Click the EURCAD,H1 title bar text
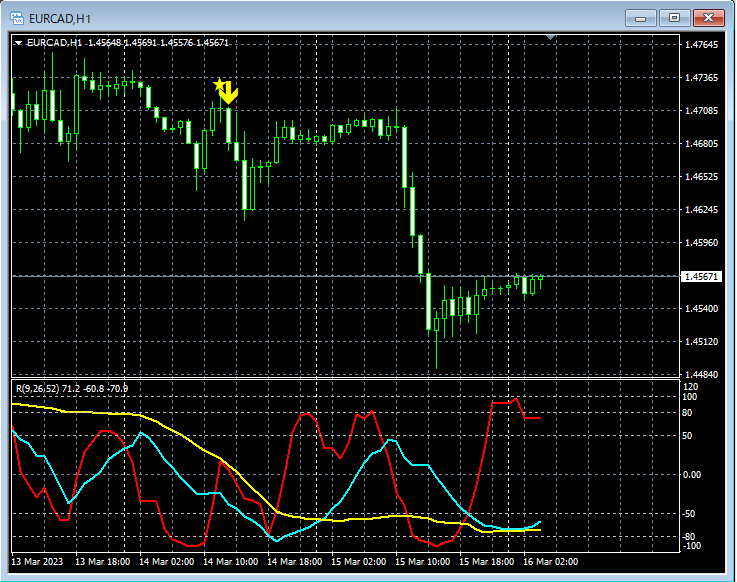 61,17
